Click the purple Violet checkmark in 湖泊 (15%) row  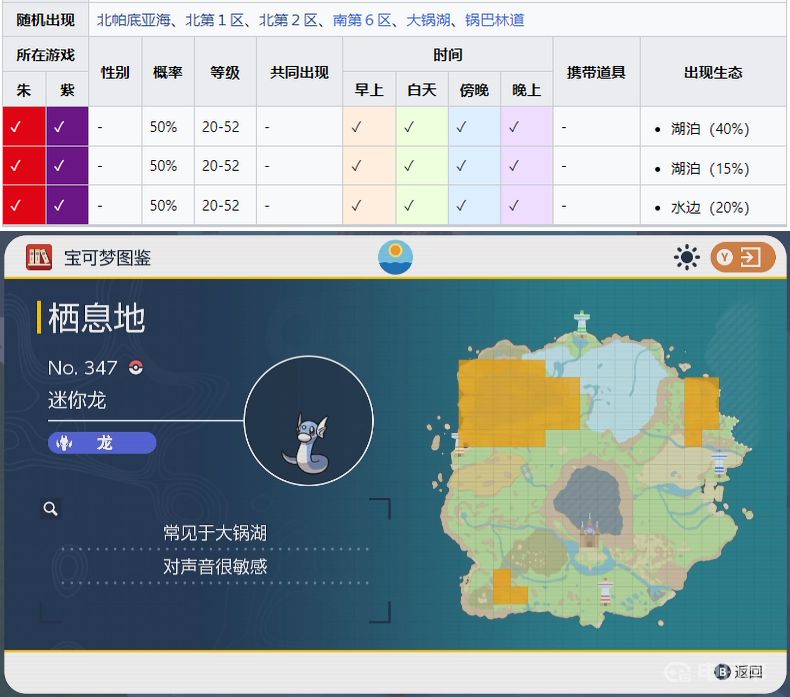coord(59,165)
